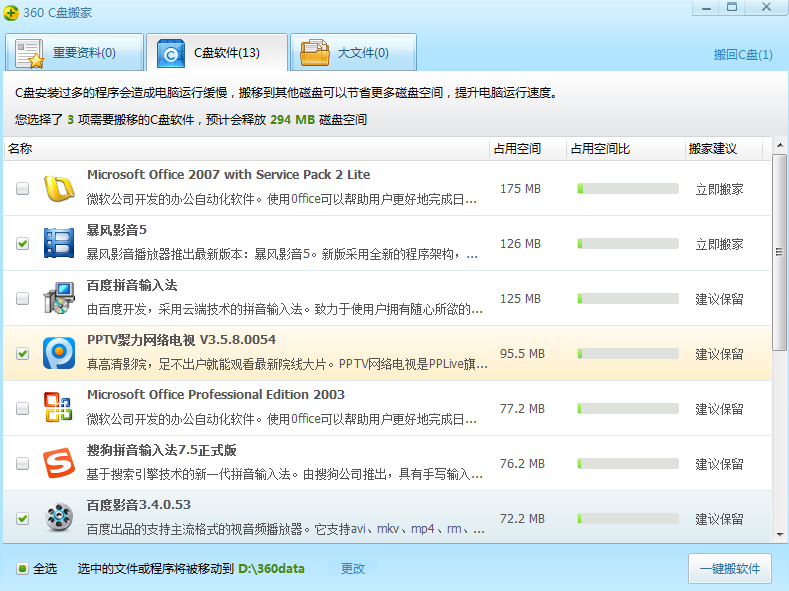Check the 百度拼音输入法 checkbox
The image size is (789, 591).
pos(22,298)
